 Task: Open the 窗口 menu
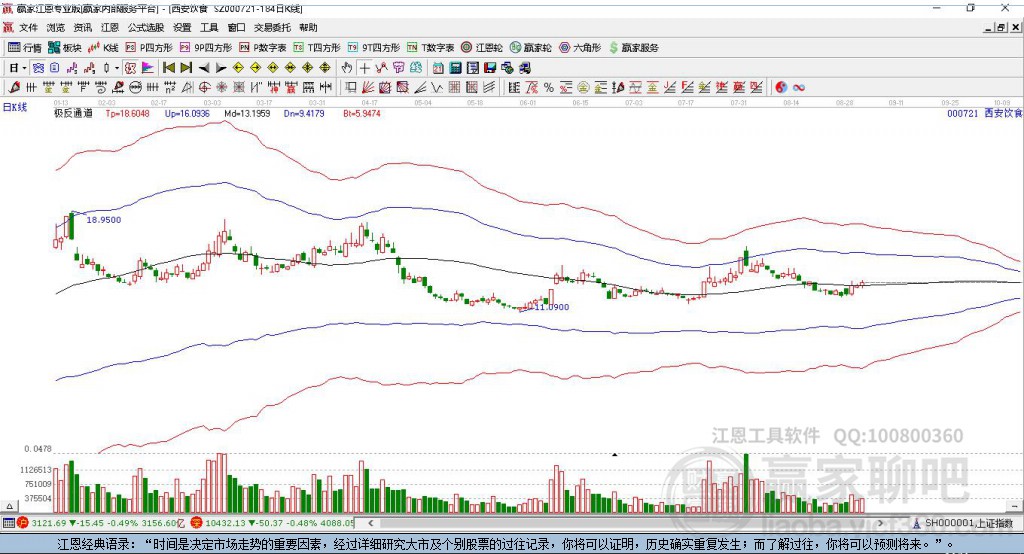coord(236,27)
